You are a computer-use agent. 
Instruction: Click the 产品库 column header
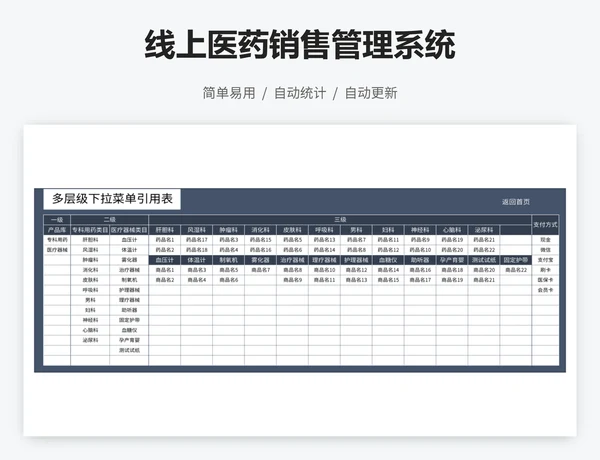click(57, 230)
